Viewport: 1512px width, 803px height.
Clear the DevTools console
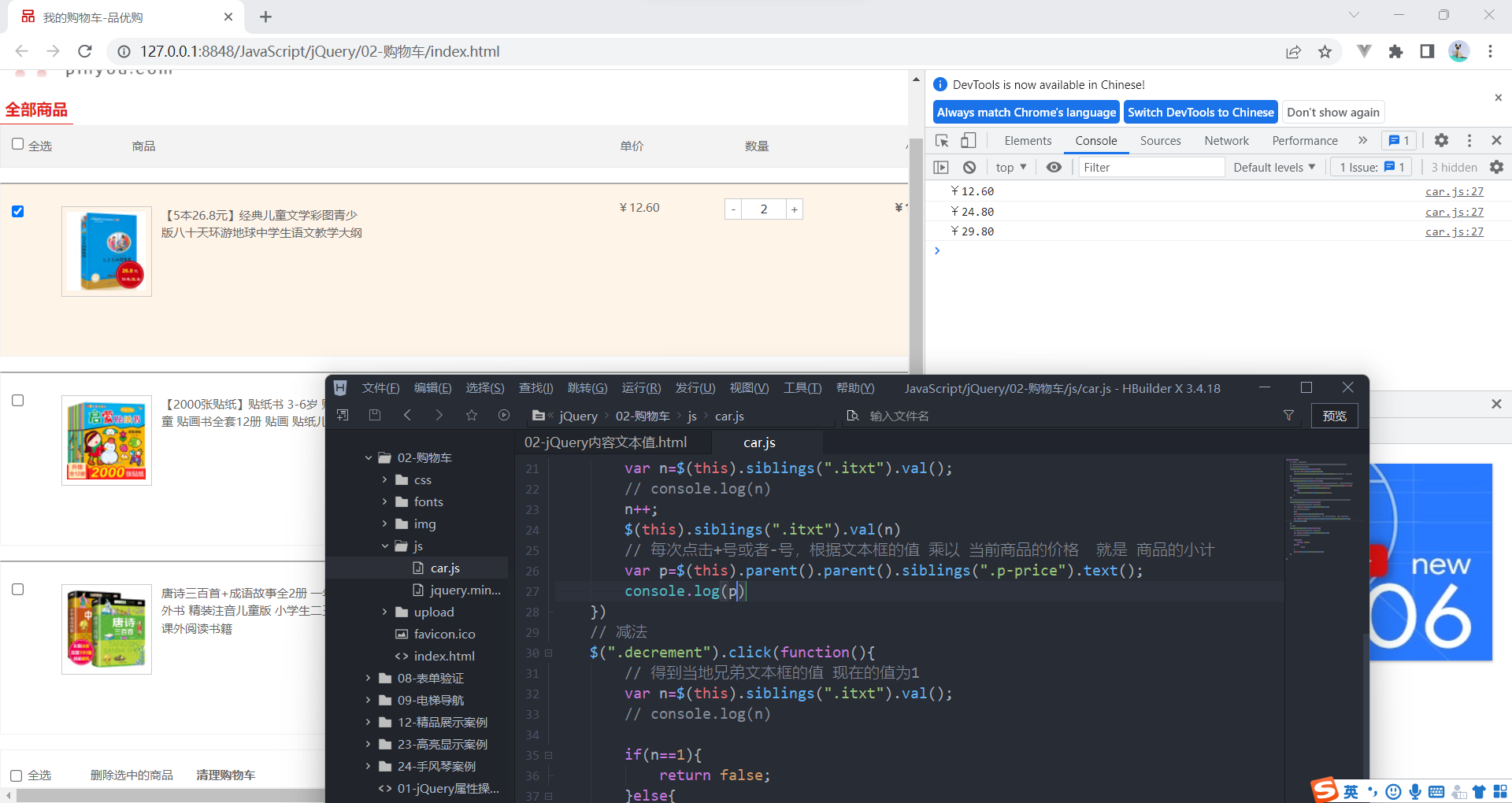969,167
